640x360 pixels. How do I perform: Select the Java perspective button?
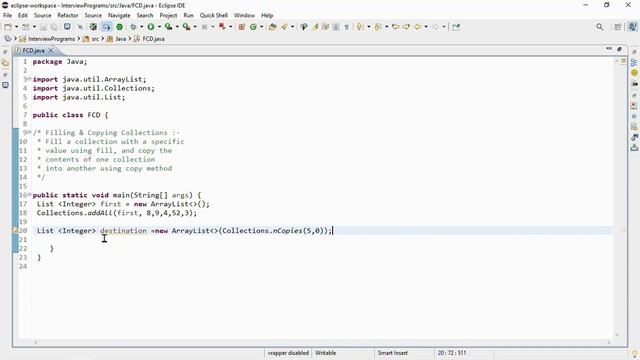pyautogui.click(x=633, y=27)
